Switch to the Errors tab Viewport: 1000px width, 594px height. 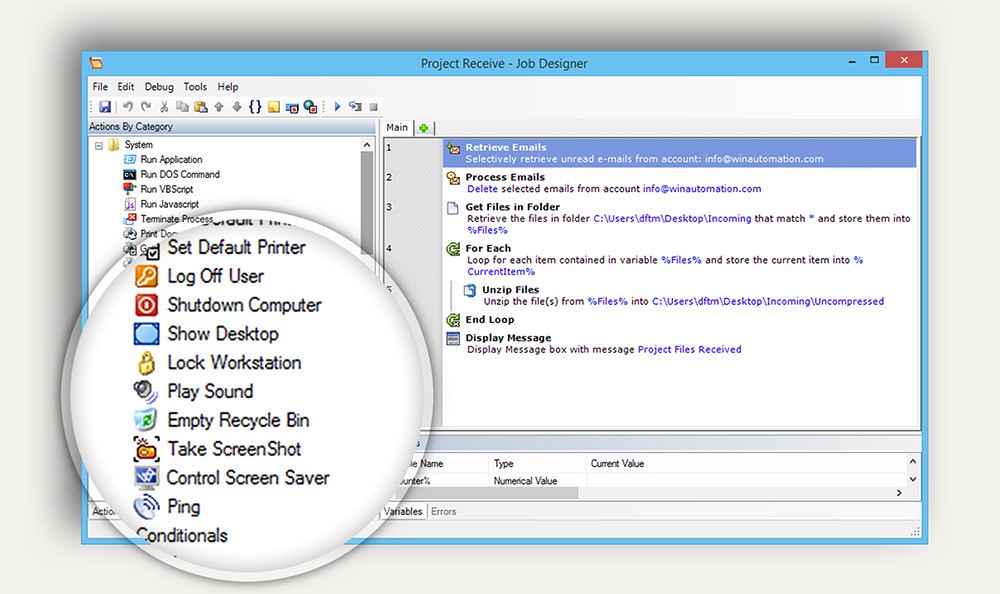tap(444, 511)
